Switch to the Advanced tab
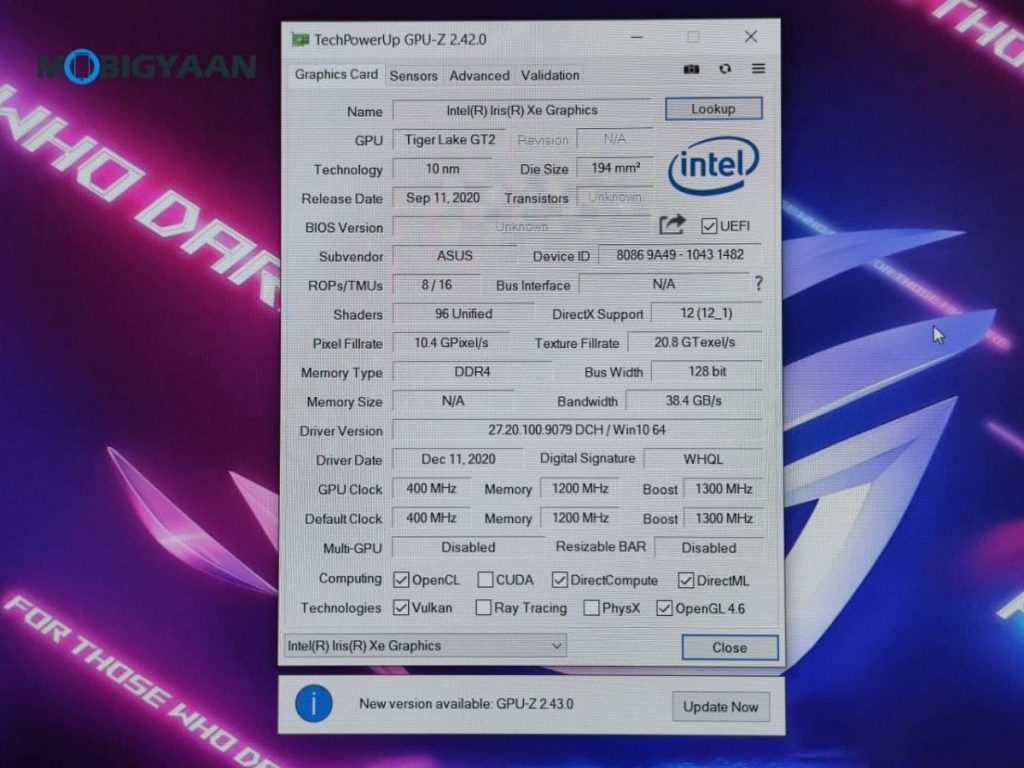Screen dimensions: 1024x768 click(479, 76)
